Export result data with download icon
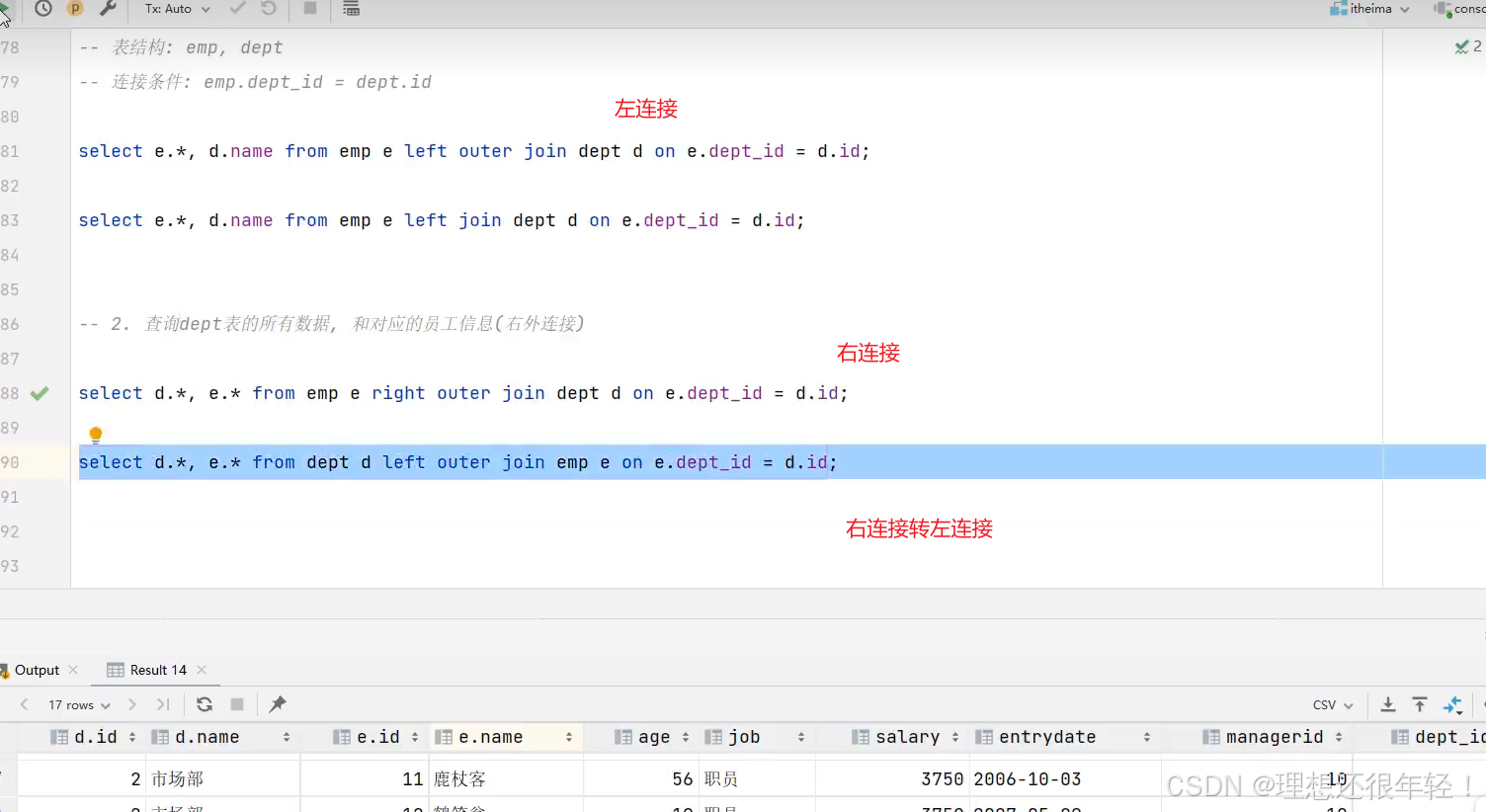The image size is (1486, 812). (1388, 704)
